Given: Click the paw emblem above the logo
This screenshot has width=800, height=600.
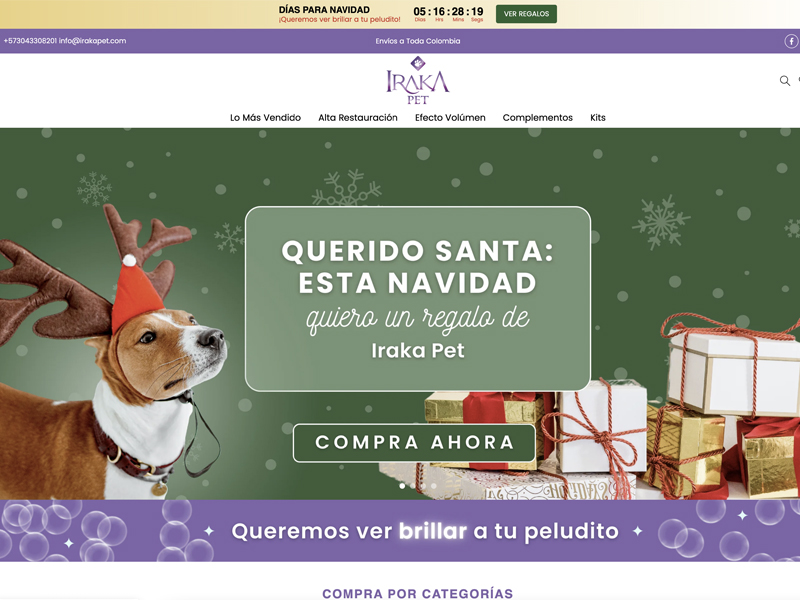Looking at the screenshot, I should [x=418, y=63].
